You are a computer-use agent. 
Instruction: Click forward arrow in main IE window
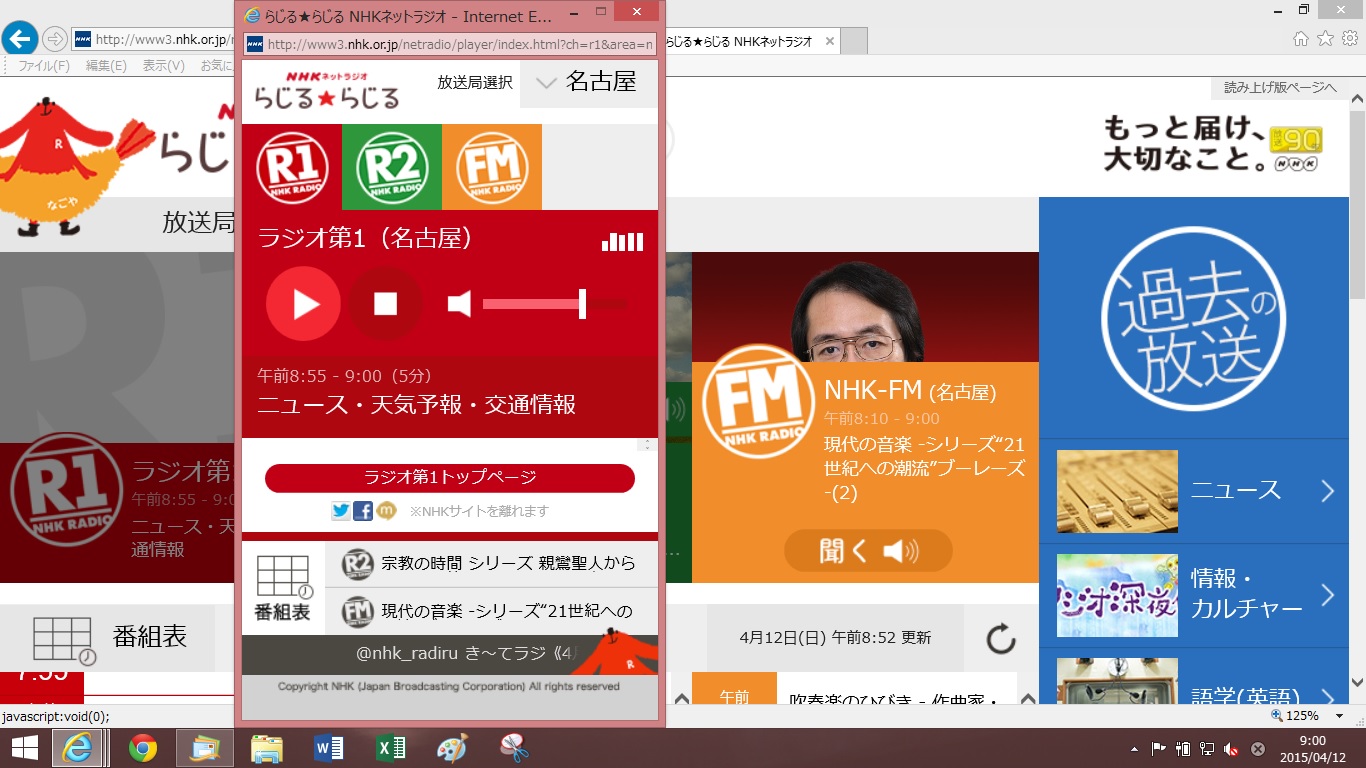coord(54,39)
